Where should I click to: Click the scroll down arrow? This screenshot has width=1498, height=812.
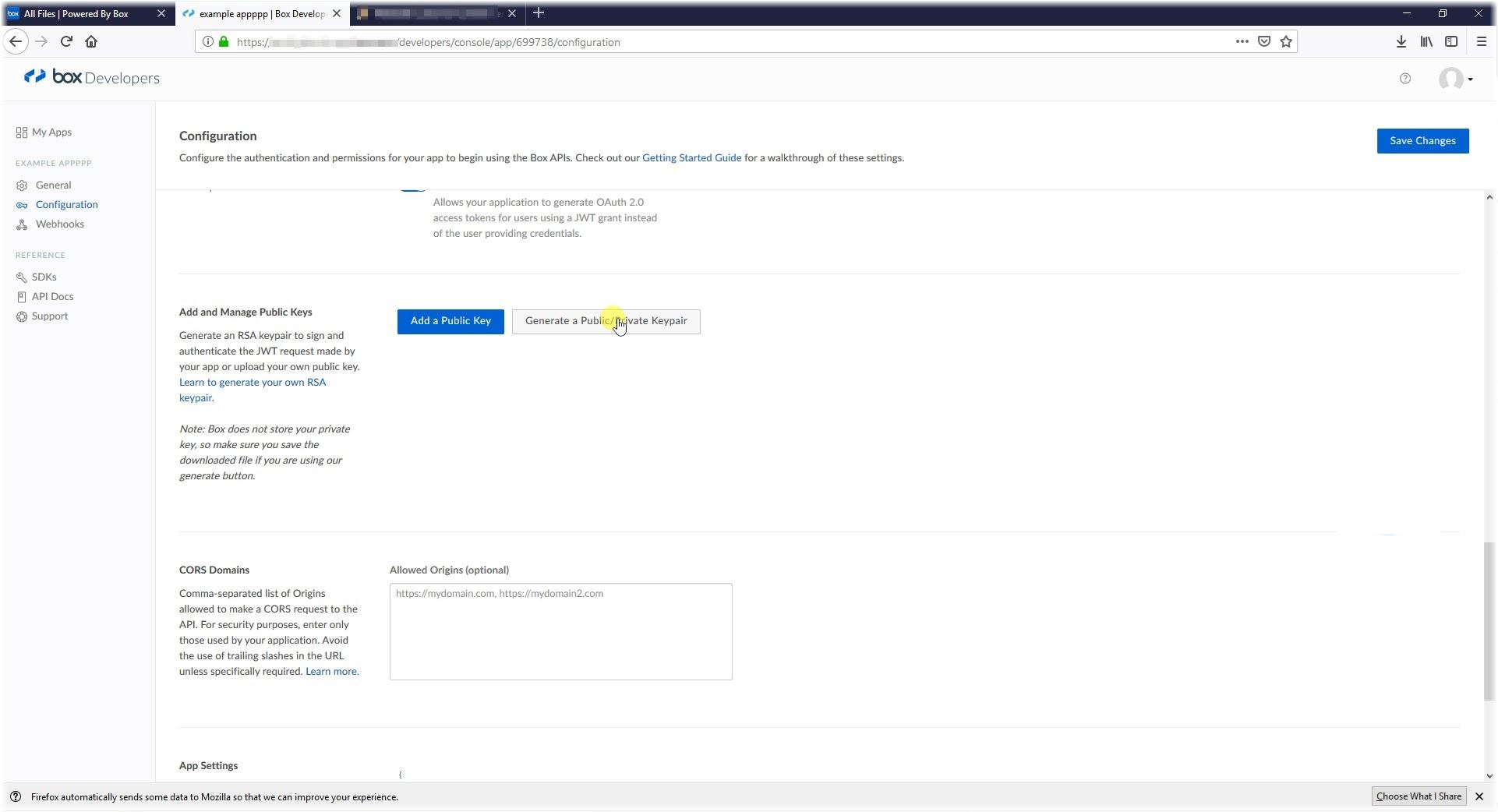coord(1489,775)
